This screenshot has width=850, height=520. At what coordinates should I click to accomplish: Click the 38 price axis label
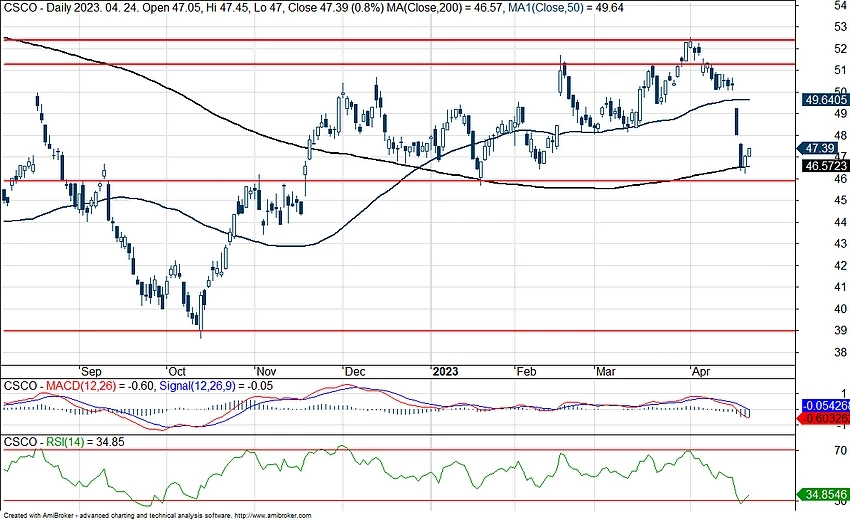pyautogui.click(x=840, y=352)
